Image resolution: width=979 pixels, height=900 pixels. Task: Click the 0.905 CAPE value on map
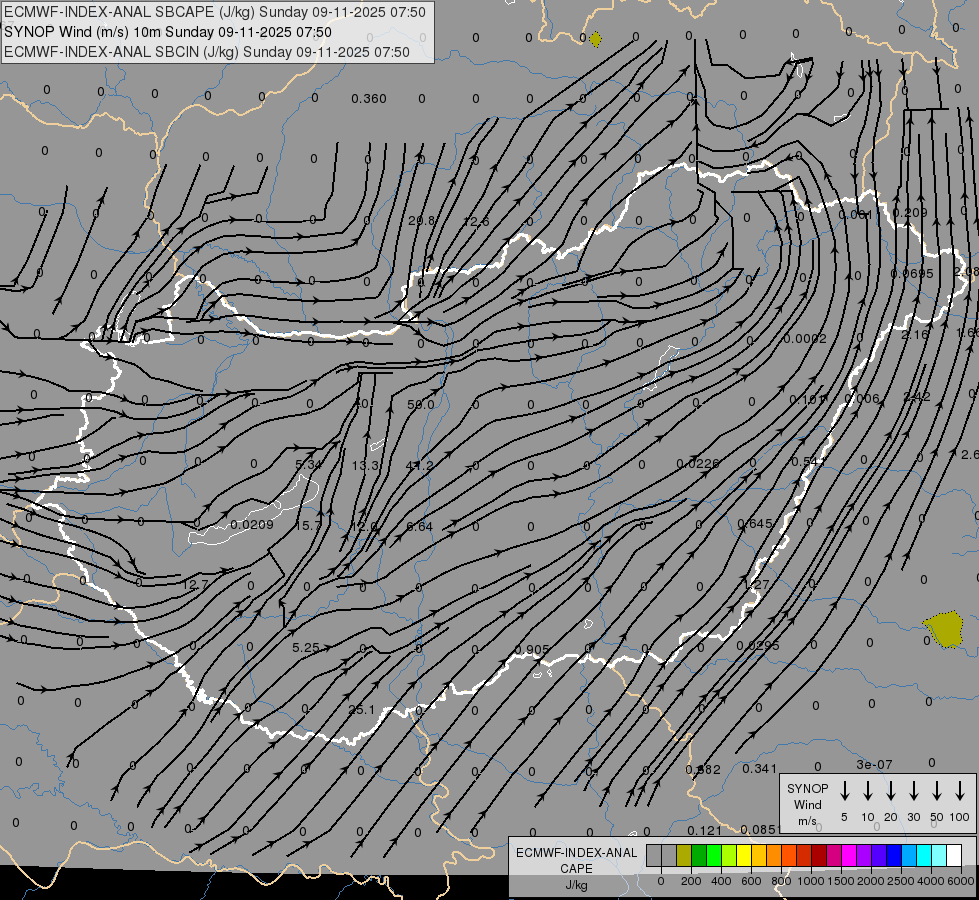(532, 650)
